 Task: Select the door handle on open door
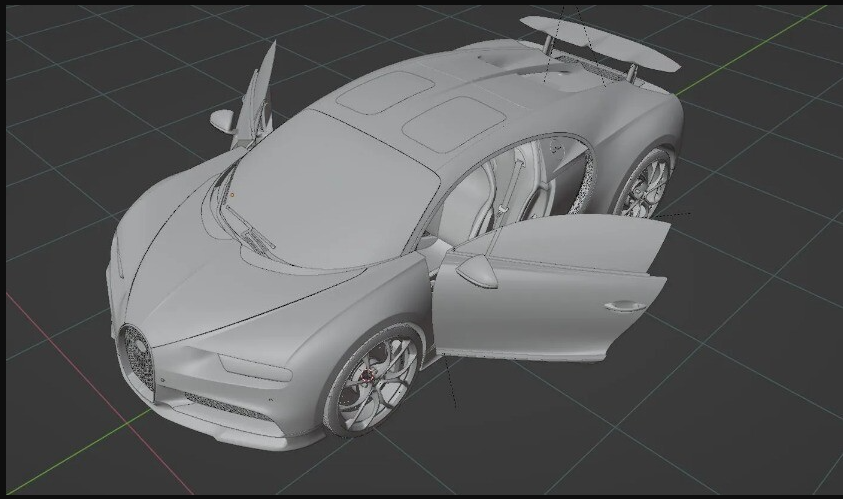coord(625,306)
